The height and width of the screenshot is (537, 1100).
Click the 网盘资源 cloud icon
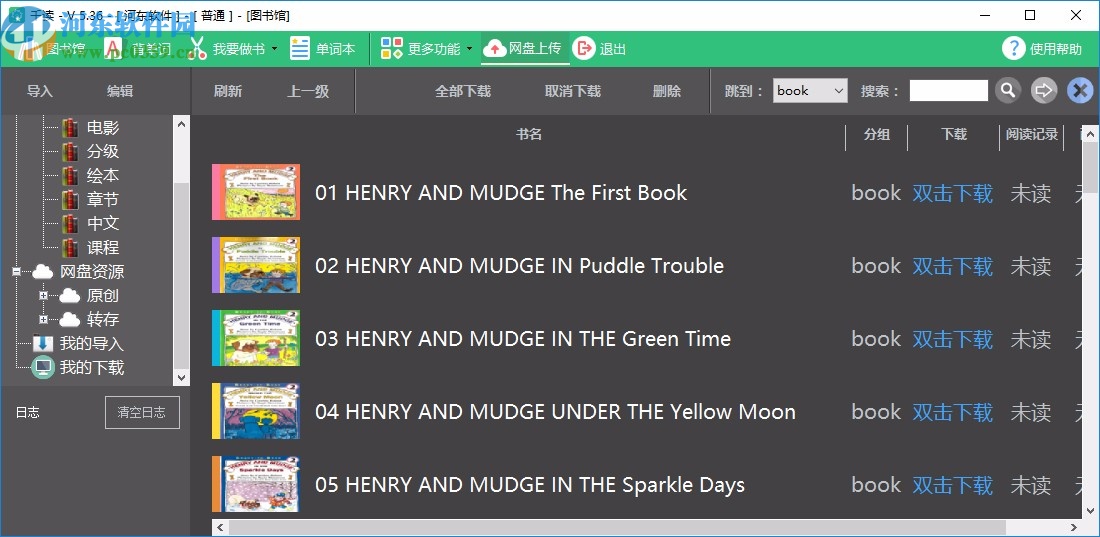coord(43,272)
